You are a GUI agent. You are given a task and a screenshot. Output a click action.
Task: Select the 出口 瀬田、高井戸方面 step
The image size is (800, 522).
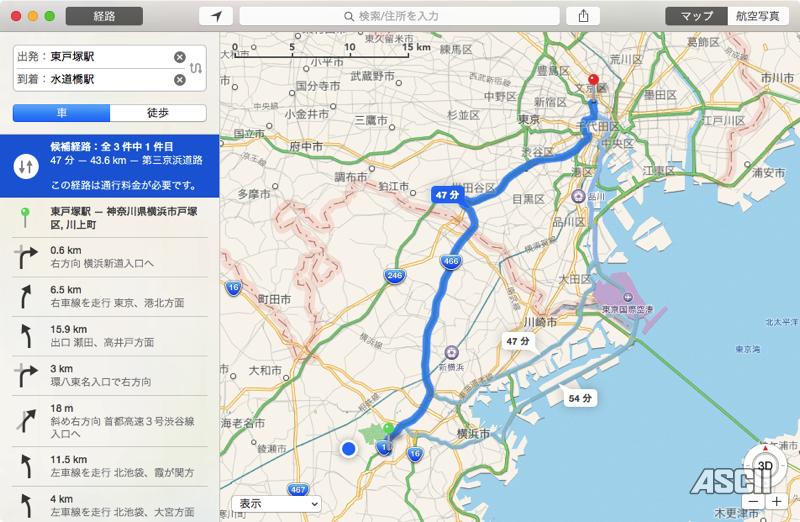tap(110, 336)
